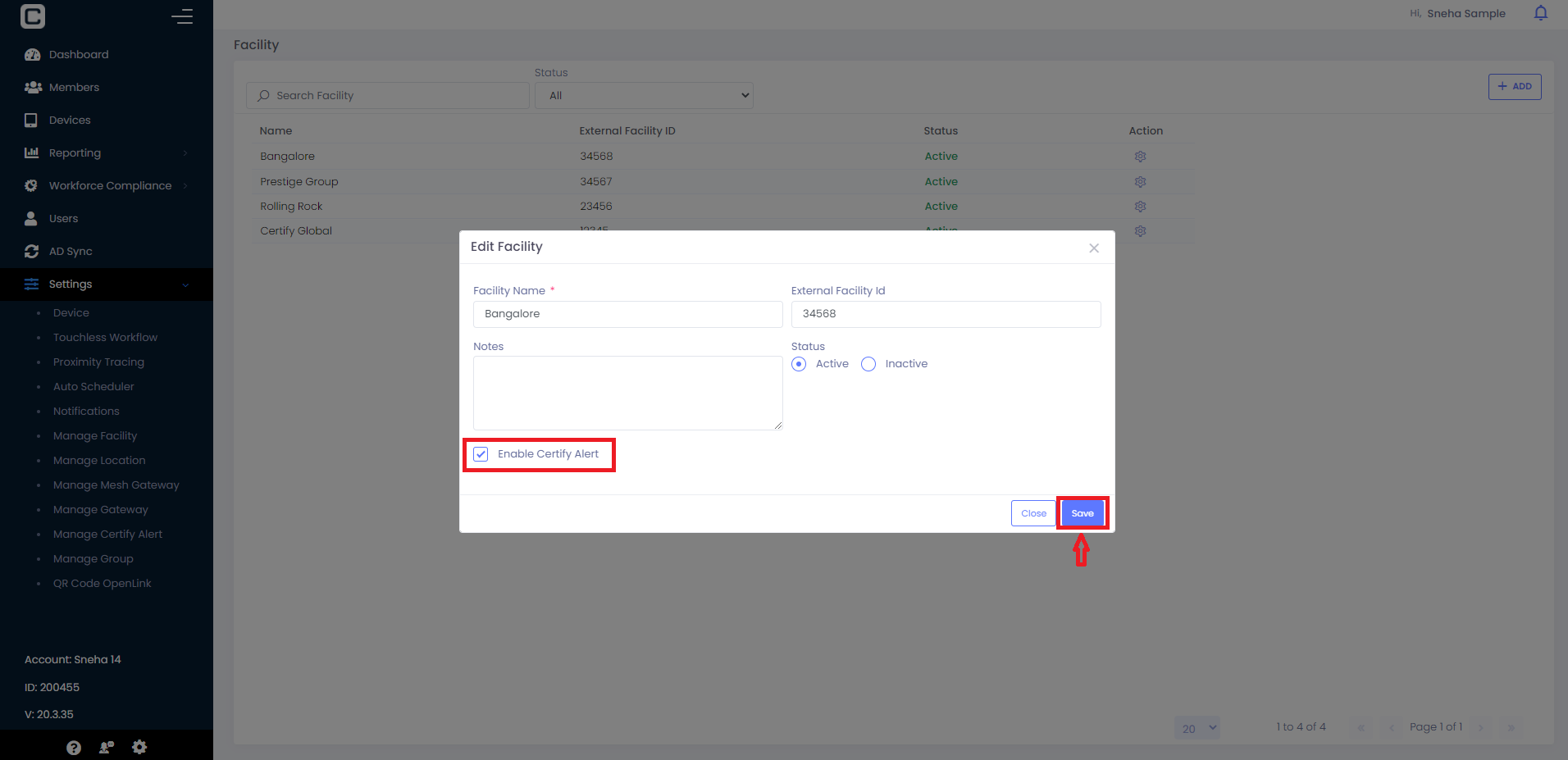The height and width of the screenshot is (760, 1568).
Task: Open settings gear for Rolling Rock row
Action: pyautogui.click(x=1140, y=206)
